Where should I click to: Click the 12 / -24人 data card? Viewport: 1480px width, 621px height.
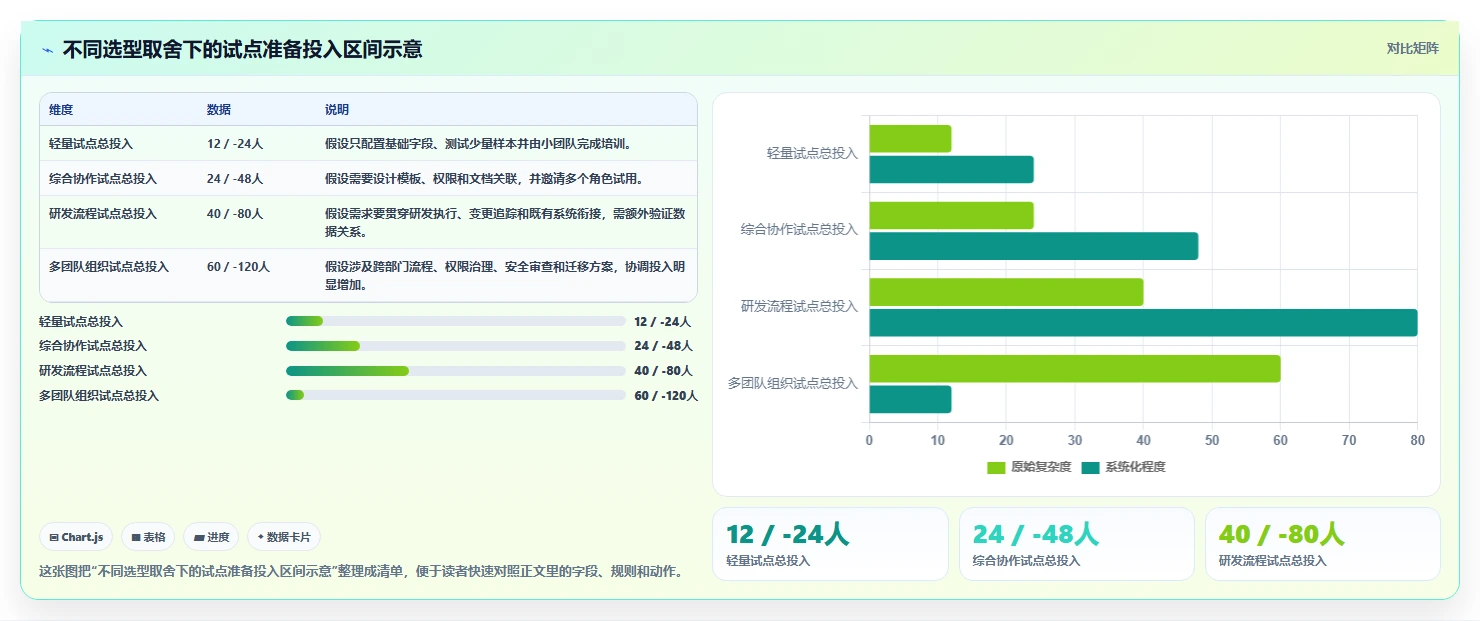(830, 544)
